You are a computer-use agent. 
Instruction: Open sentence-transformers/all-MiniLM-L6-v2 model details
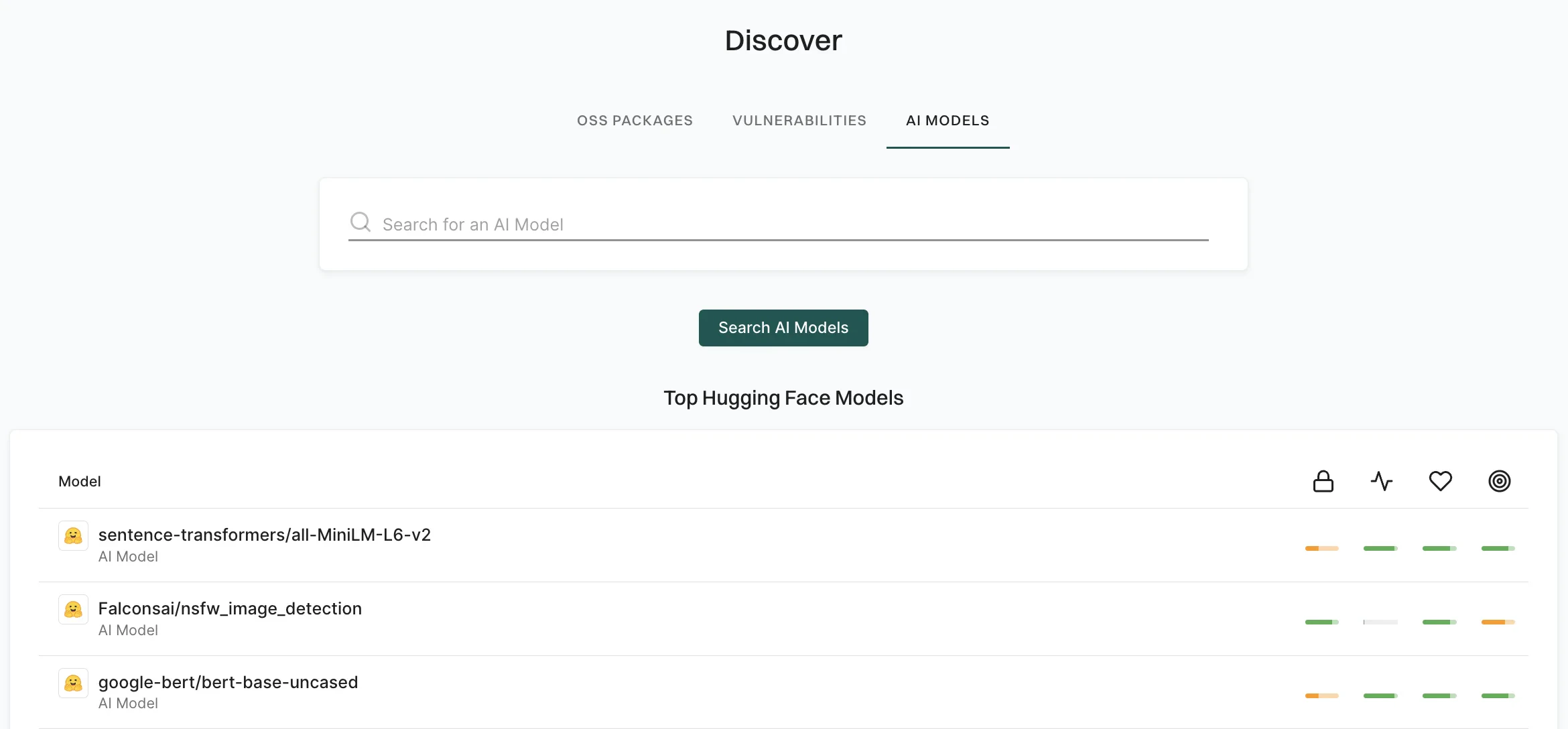[x=265, y=535]
